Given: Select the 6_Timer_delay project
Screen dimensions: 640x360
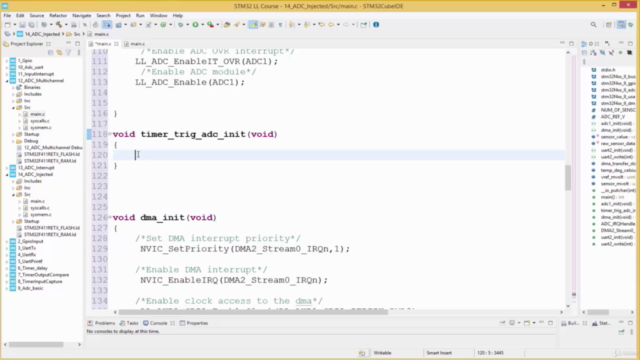Looking at the screenshot, I should coord(33,268).
